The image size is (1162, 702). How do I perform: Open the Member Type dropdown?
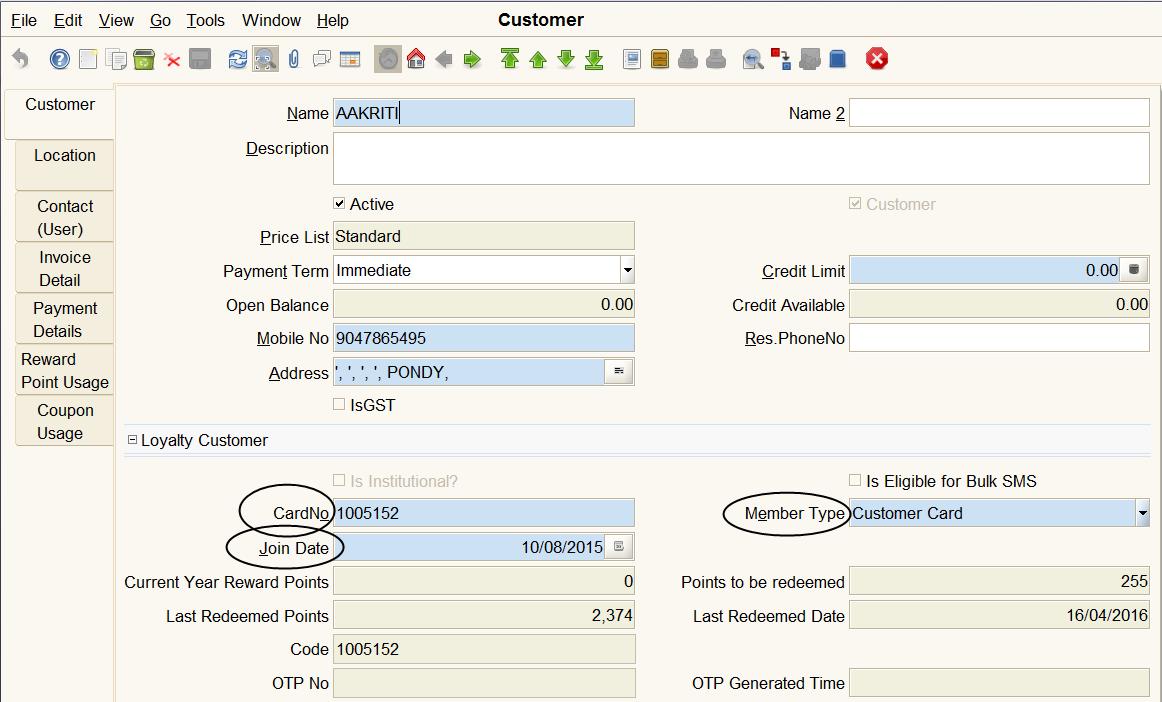pos(1143,513)
